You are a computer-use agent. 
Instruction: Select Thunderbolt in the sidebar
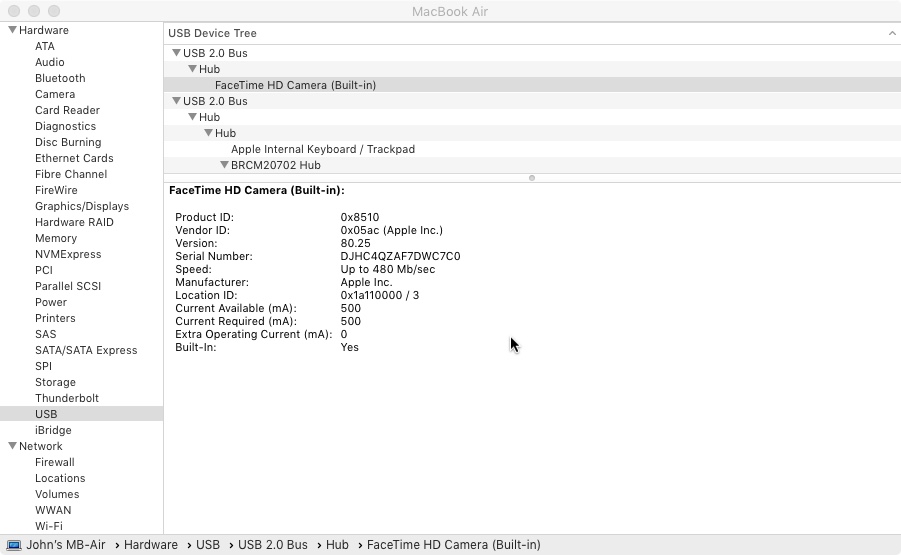click(x=67, y=398)
